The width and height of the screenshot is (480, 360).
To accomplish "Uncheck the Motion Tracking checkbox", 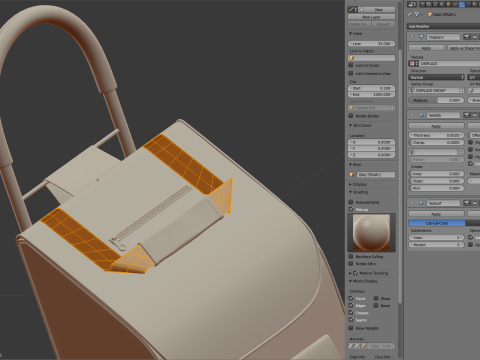I will pos(355,273).
